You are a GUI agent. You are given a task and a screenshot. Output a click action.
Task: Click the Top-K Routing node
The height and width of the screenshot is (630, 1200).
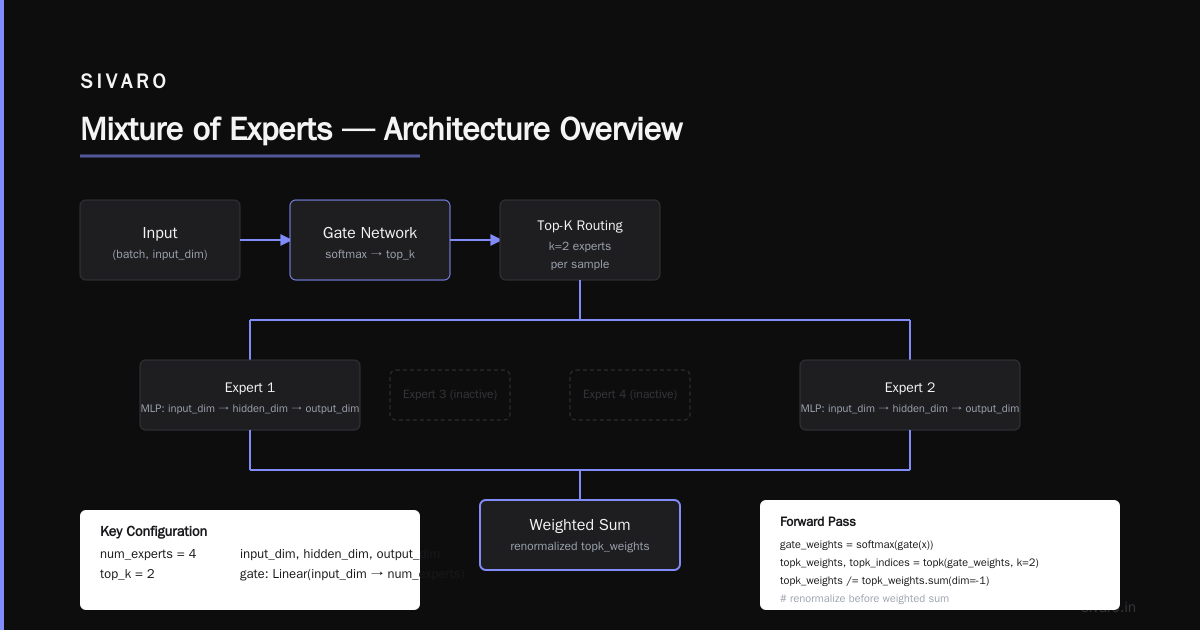580,240
